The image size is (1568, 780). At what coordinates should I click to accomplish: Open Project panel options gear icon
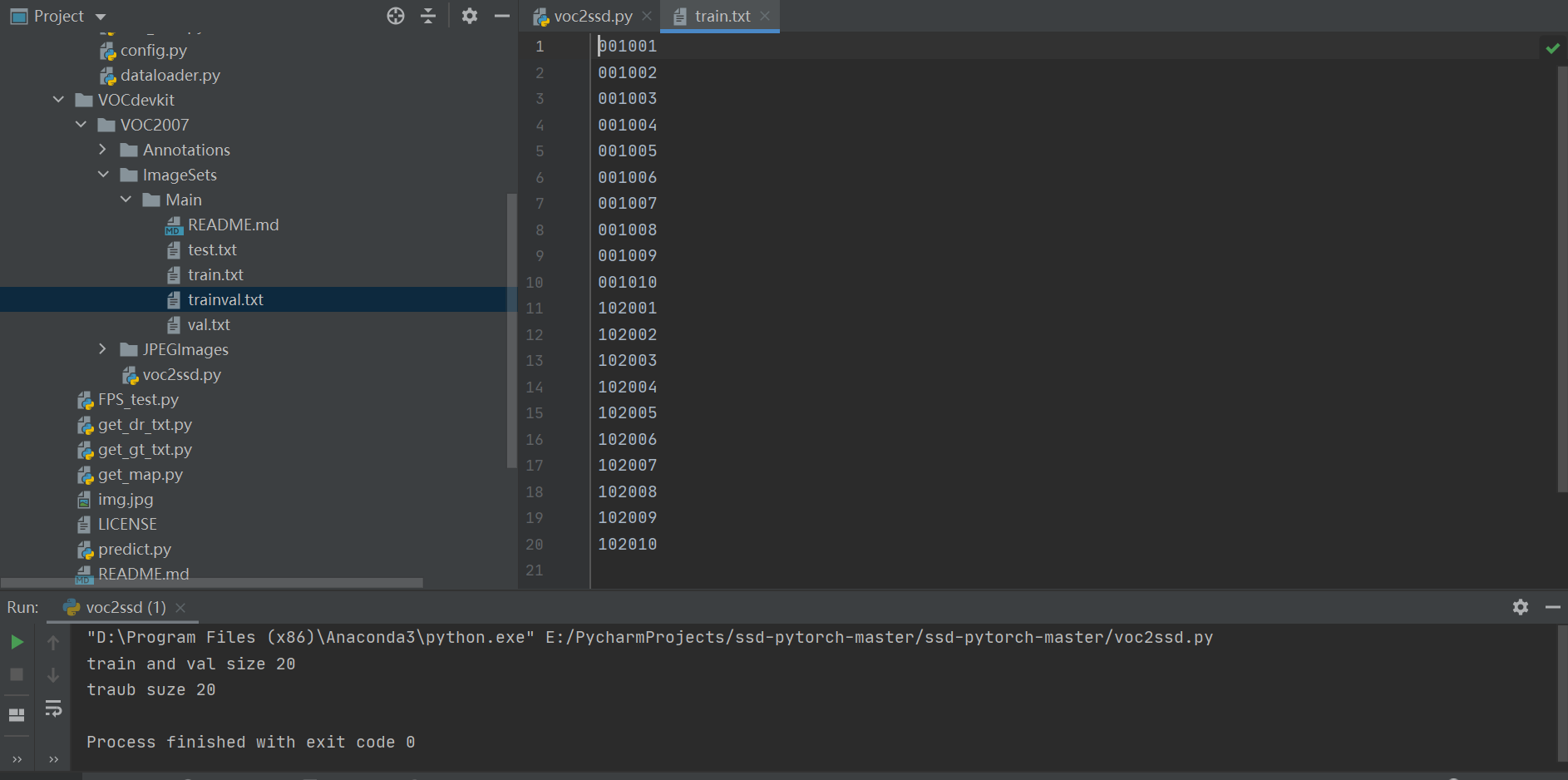470,15
